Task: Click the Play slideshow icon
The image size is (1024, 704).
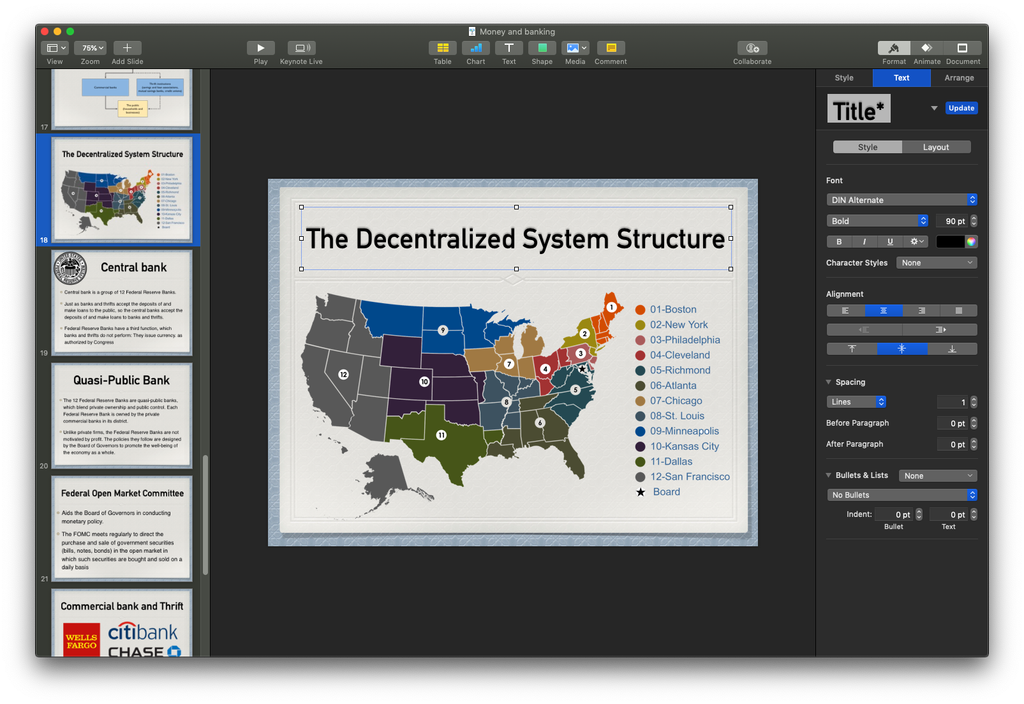Action: [261, 48]
